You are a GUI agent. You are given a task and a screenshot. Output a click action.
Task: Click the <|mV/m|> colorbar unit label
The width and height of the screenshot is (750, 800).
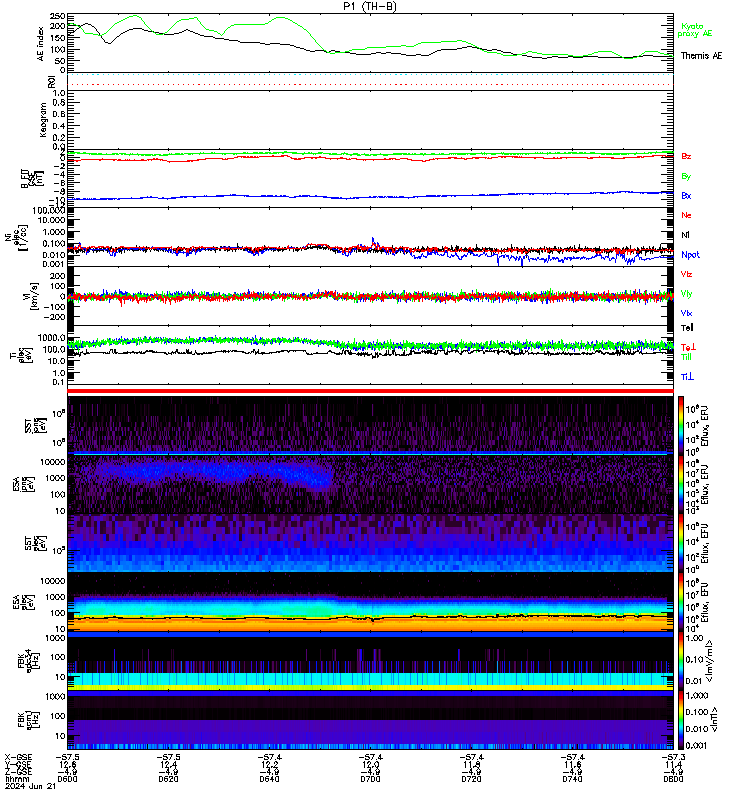point(710,661)
